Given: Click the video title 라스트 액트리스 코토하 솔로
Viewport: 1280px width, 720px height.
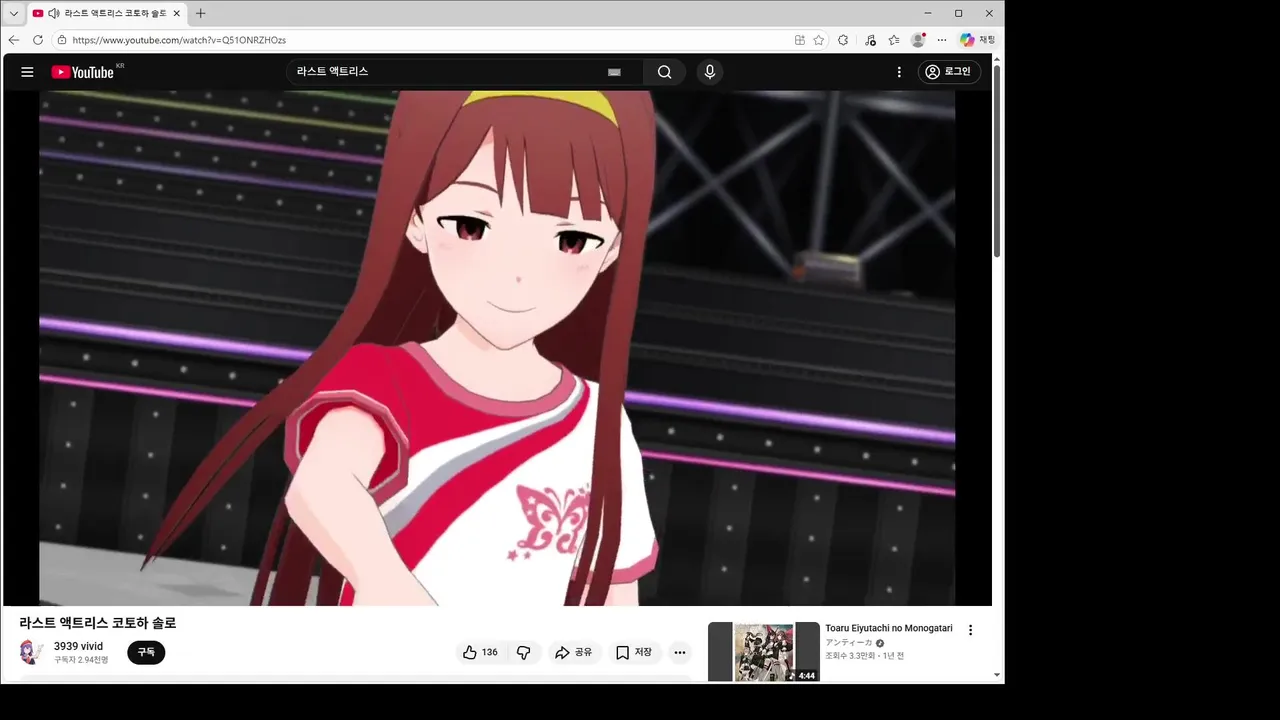Looking at the screenshot, I should [98, 623].
